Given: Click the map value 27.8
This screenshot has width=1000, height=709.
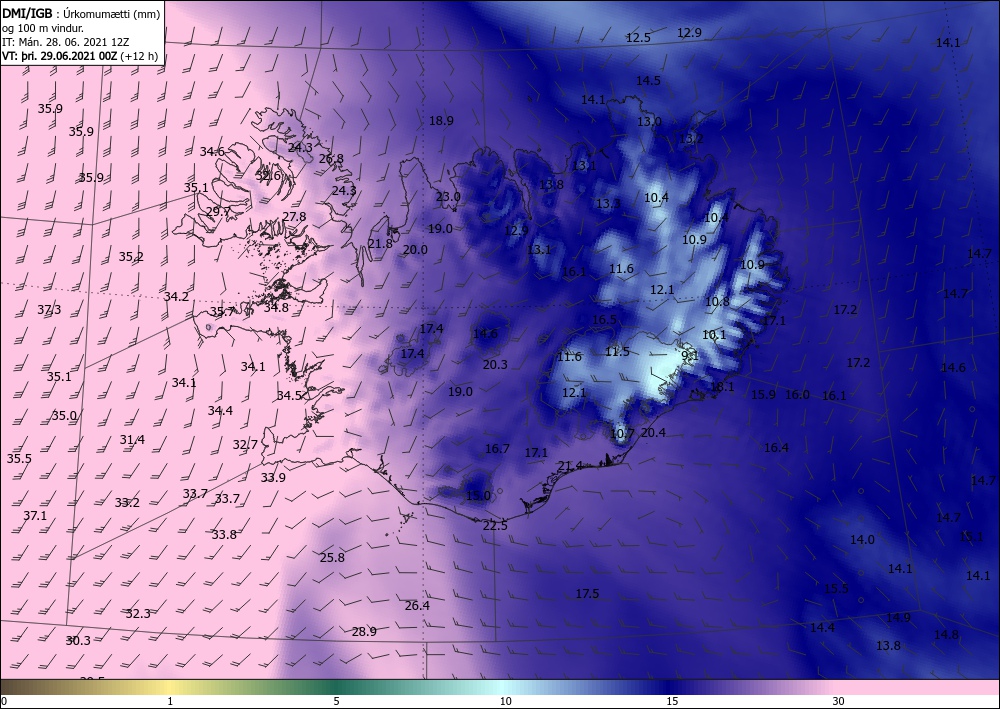Looking at the screenshot, I should (x=294, y=216).
